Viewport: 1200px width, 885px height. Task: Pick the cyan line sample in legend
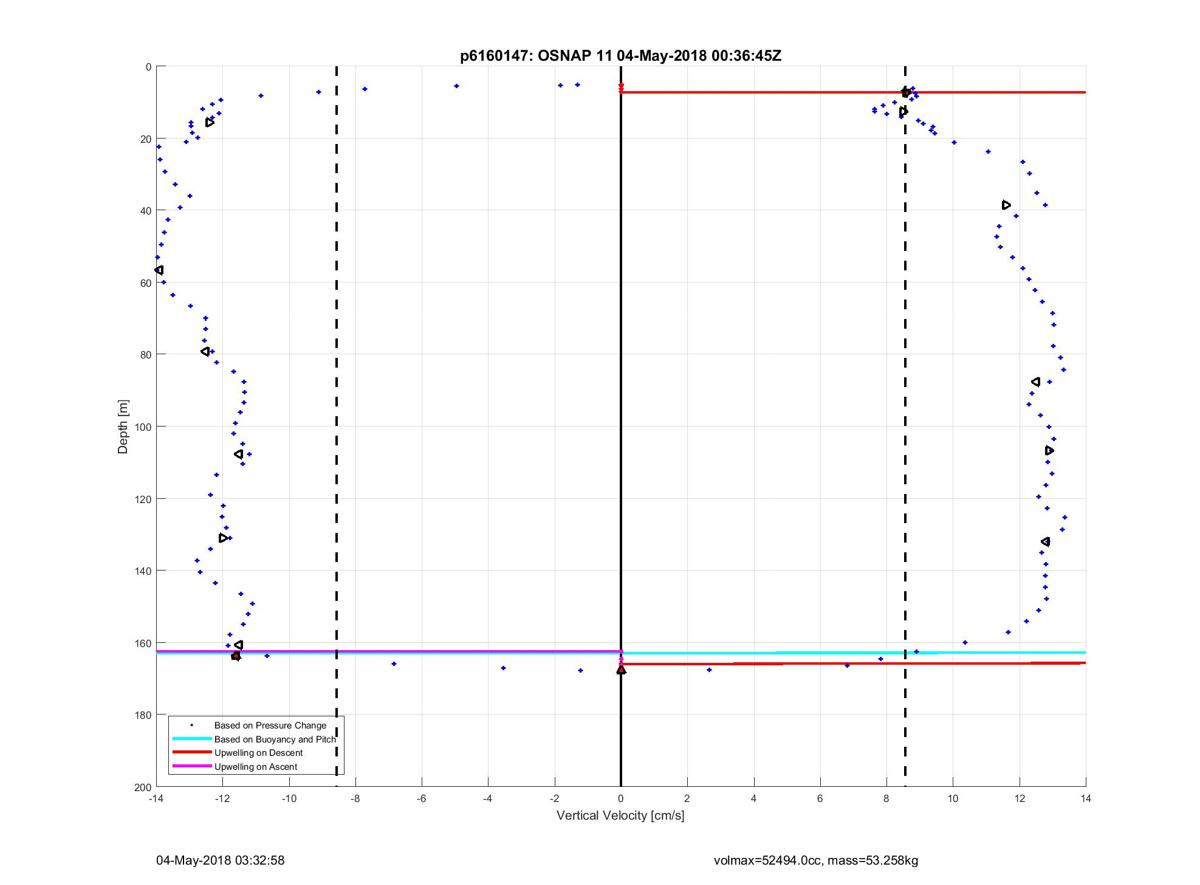(x=191, y=739)
